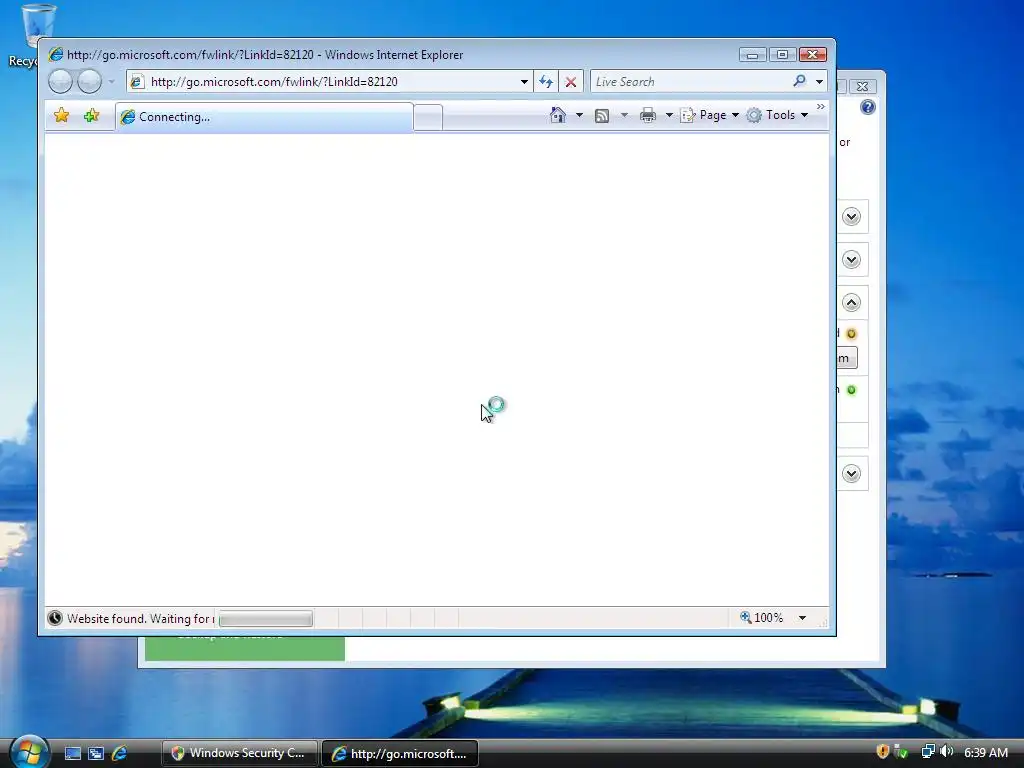Click the zoom level 100% button
1024x768 pixels.
[761, 617]
